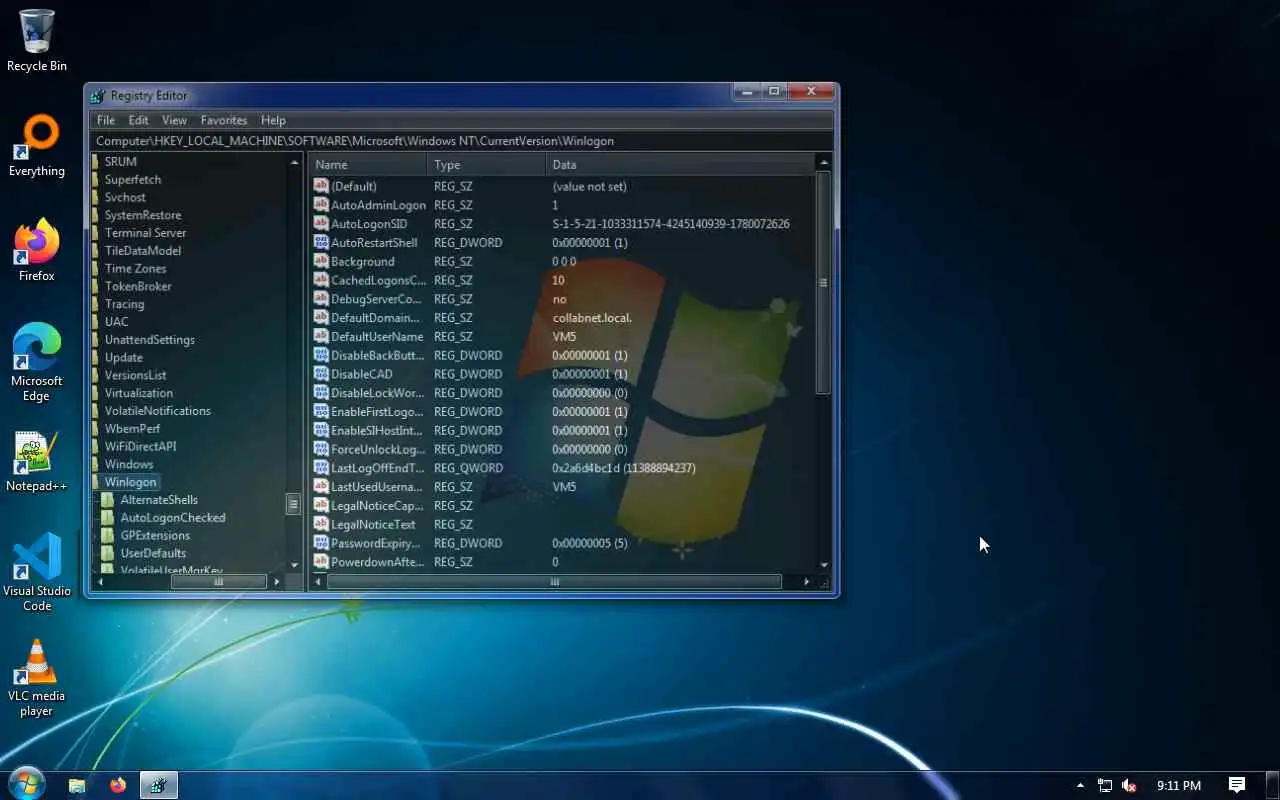Screen dimensions: 1280x800
Task: Click values pane horizontal scroll right arrow
Action: (807, 582)
